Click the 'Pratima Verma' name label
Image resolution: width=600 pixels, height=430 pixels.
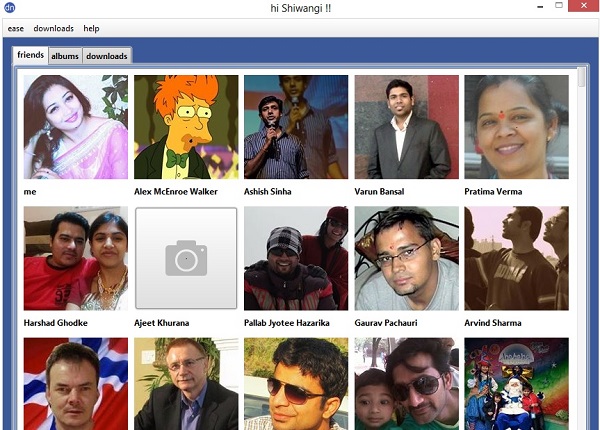click(493, 192)
